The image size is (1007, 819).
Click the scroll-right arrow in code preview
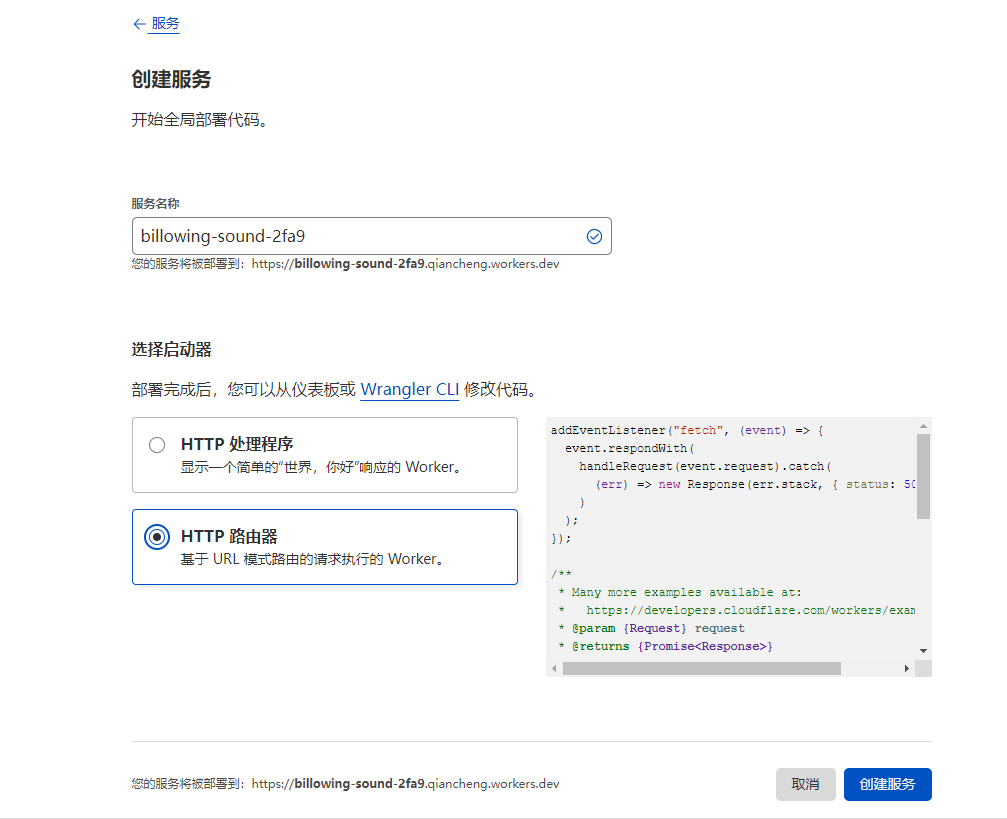[x=906, y=669]
